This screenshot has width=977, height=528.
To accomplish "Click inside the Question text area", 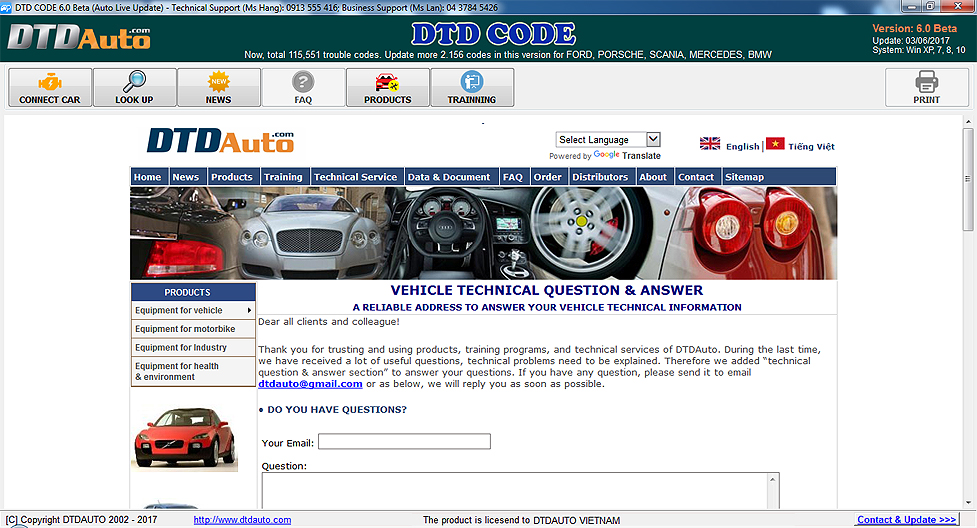I will (515, 491).
